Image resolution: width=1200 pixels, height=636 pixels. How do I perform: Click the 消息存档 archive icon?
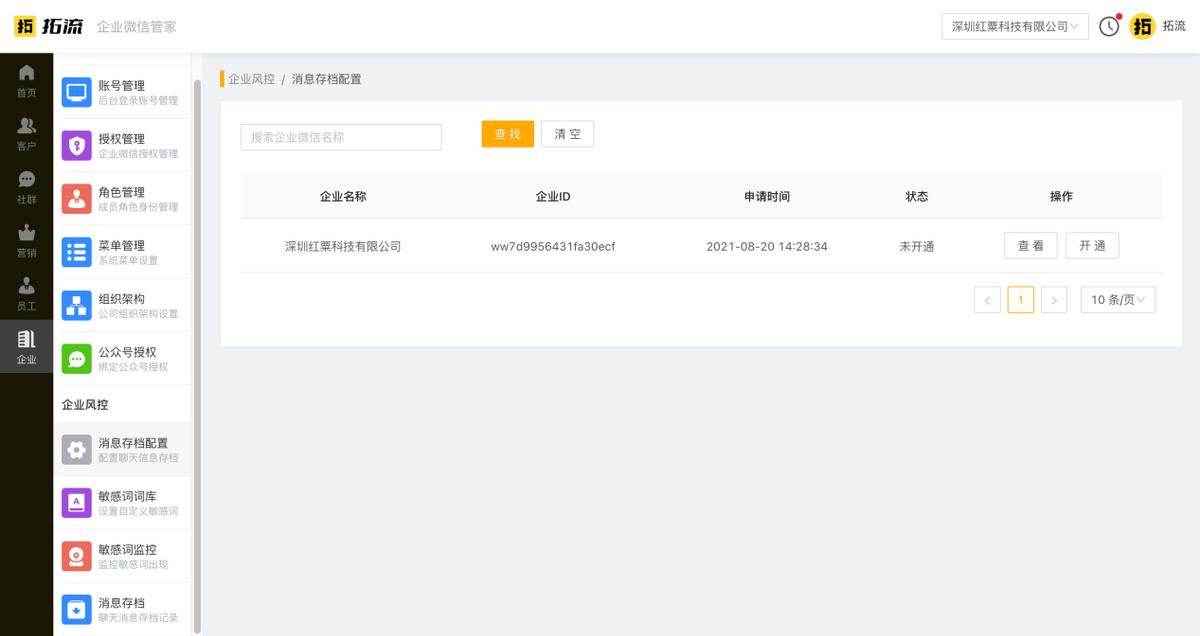click(76, 608)
